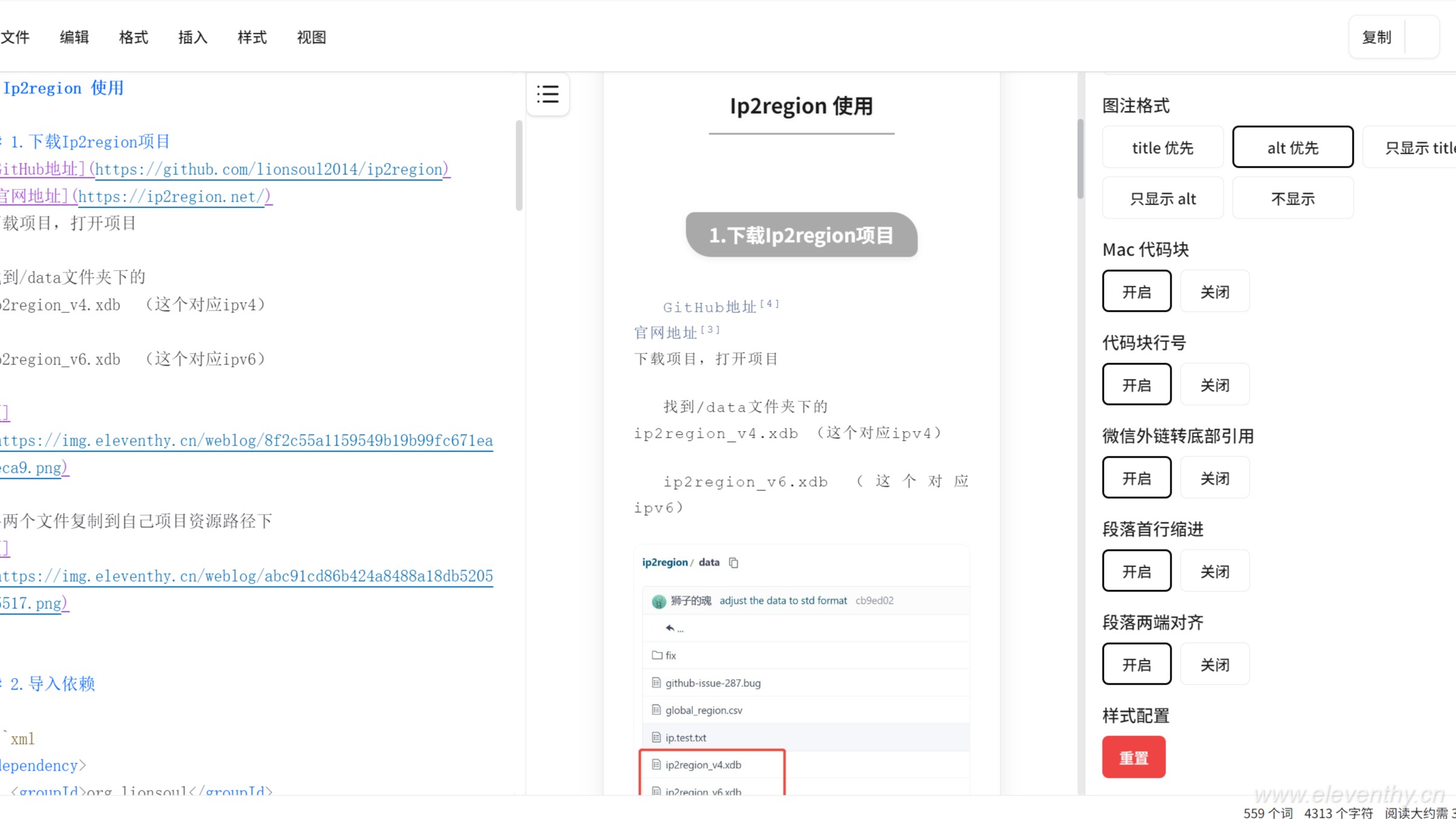
Task: Enable 段落首行缩进
Action: pyautogui.click(x=1136, y=571)
